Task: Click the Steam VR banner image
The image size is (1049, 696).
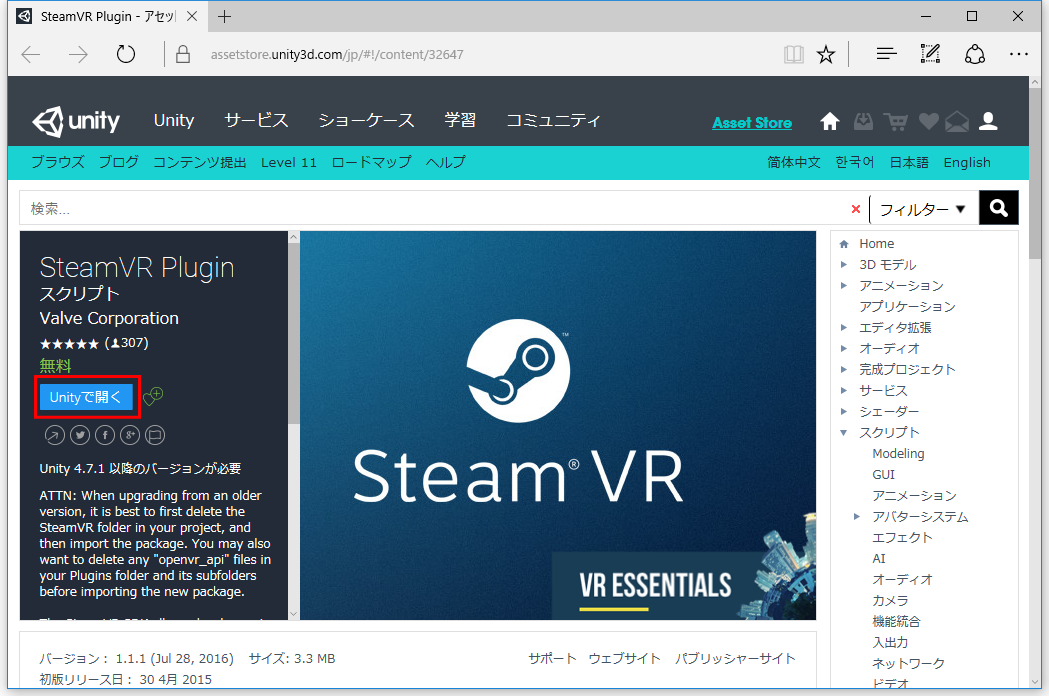Action: pyautogui.click(x=558, y=425)
